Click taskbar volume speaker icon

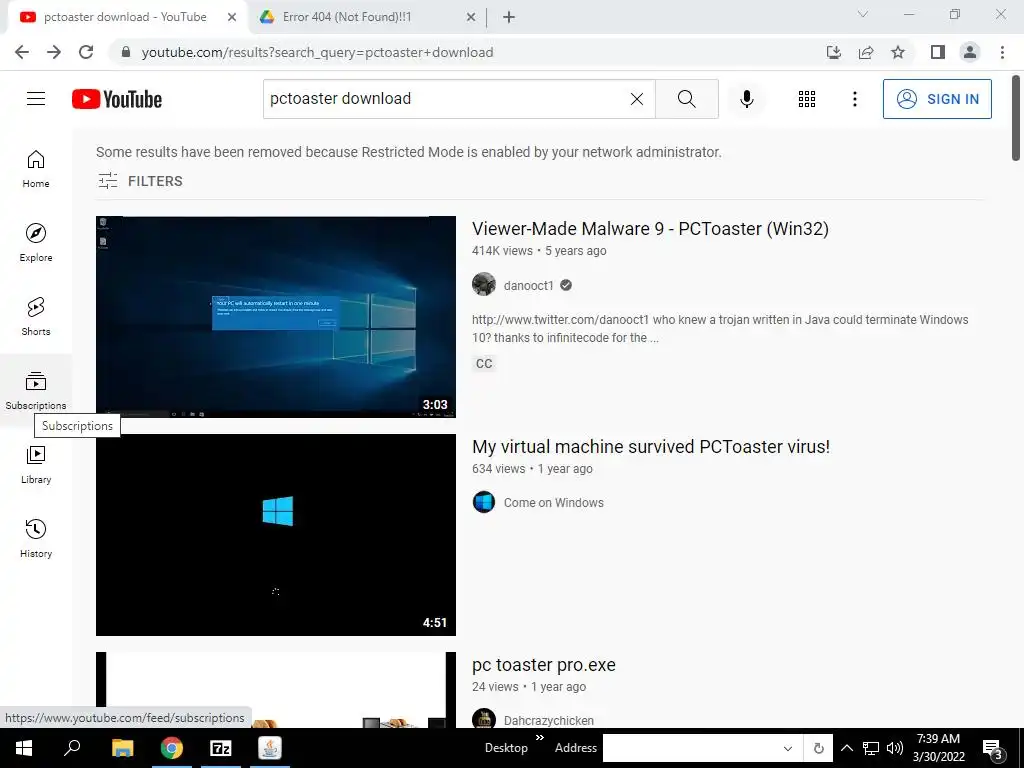click(895, 748)
